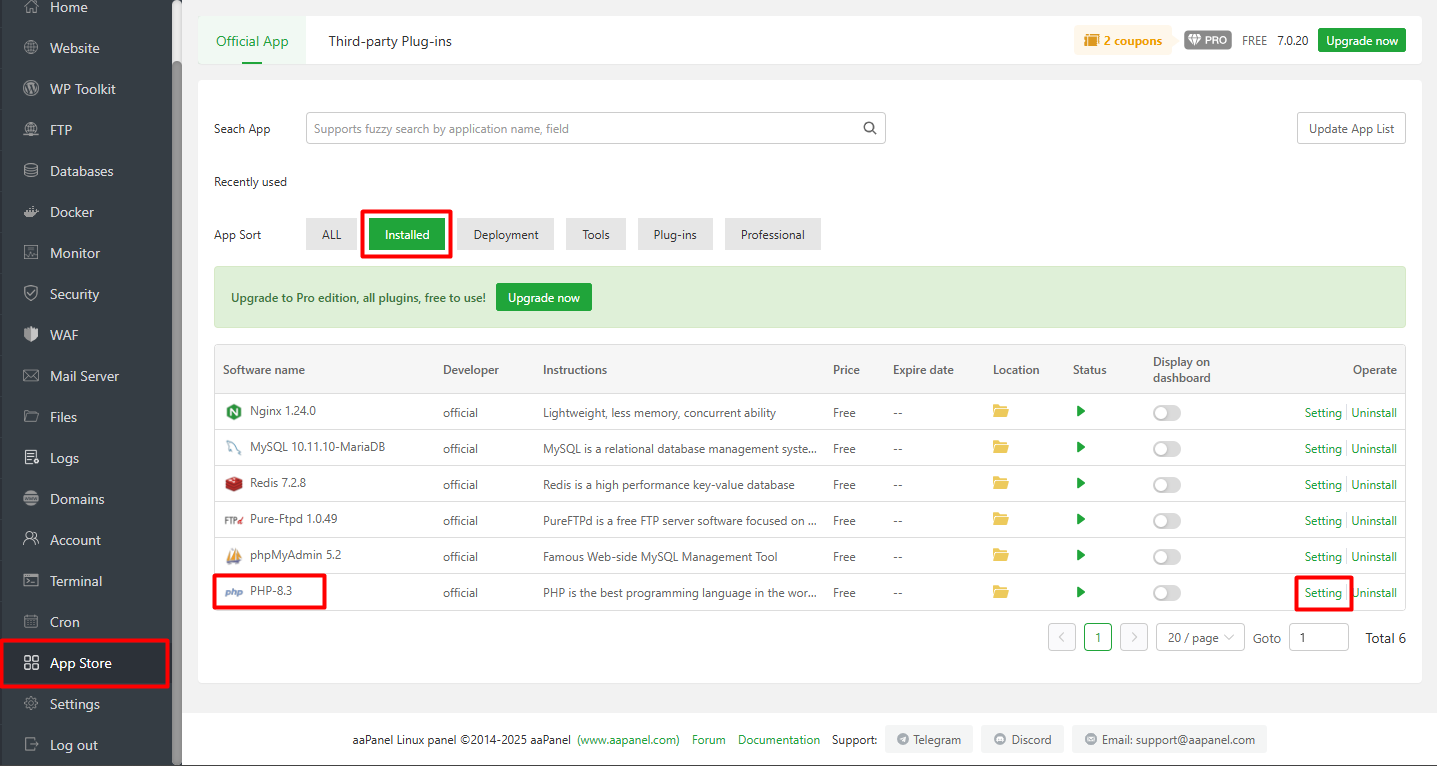
Task: Open phpMyAdmin location folder icon
Action: 1001,555
